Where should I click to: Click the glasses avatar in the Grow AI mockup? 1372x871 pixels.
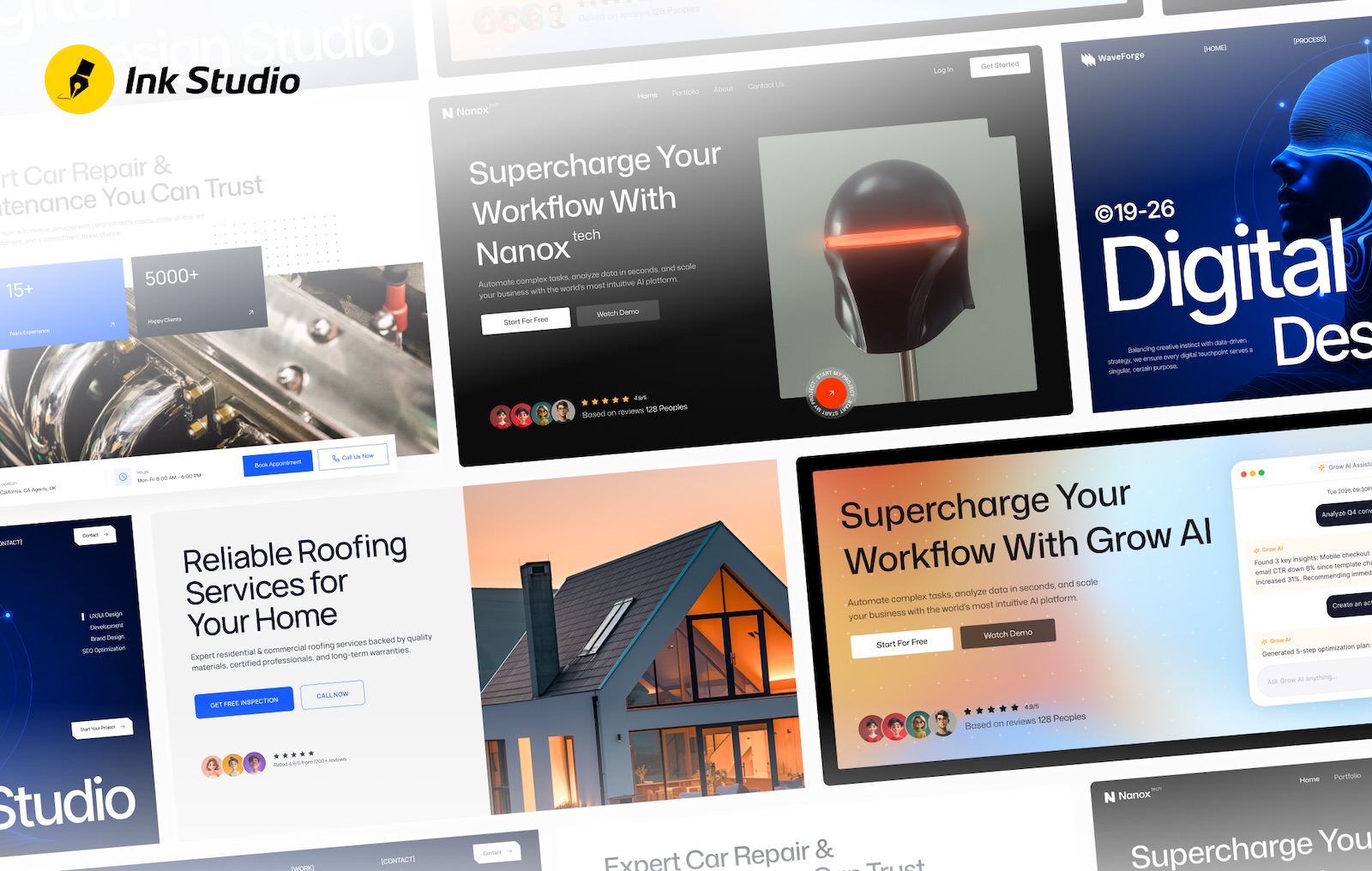click(x=943, y=723)
